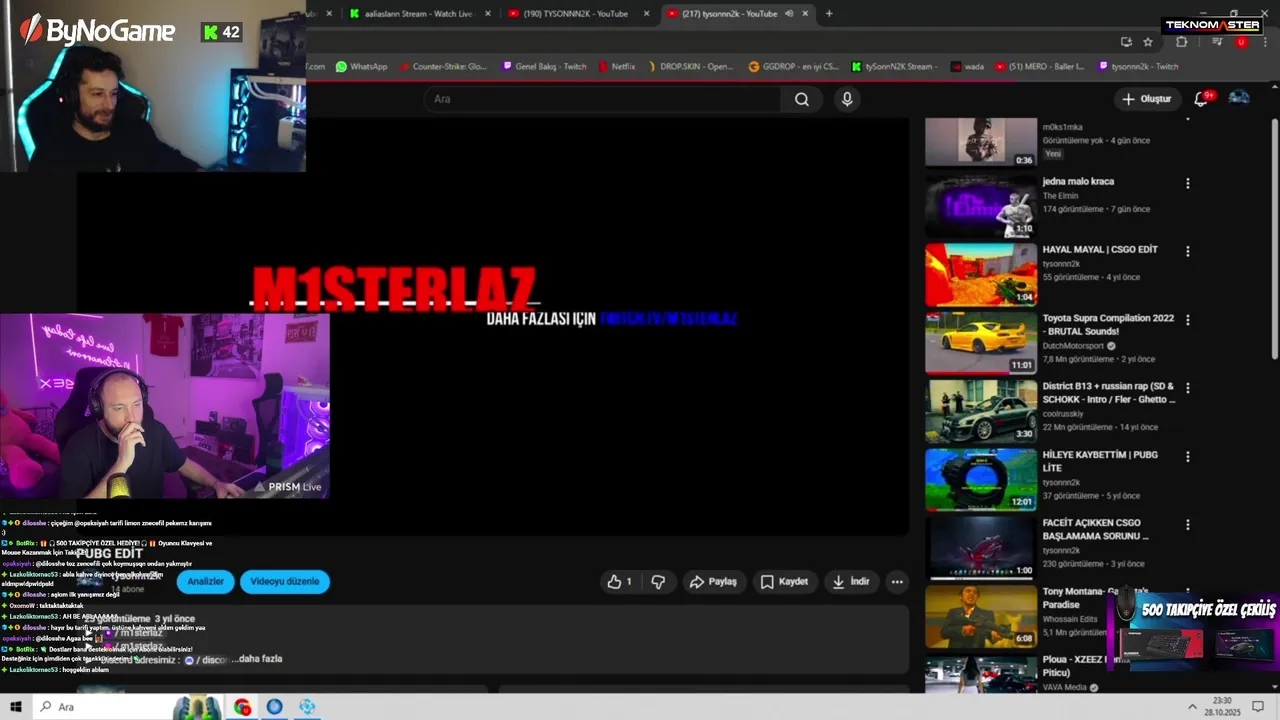This screenshot has height=720, width=1280.
Task: Open options menu for FACEİT AÇIKKEN CSGO video
Action: (1188, 524)
